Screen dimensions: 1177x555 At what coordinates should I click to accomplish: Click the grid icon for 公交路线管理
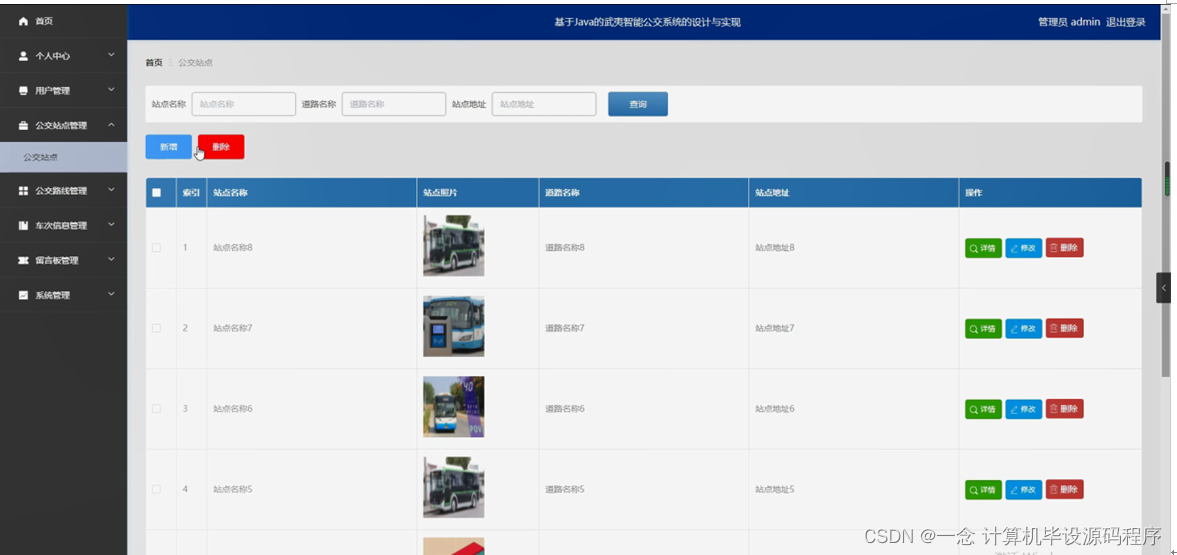pos(23,191)
